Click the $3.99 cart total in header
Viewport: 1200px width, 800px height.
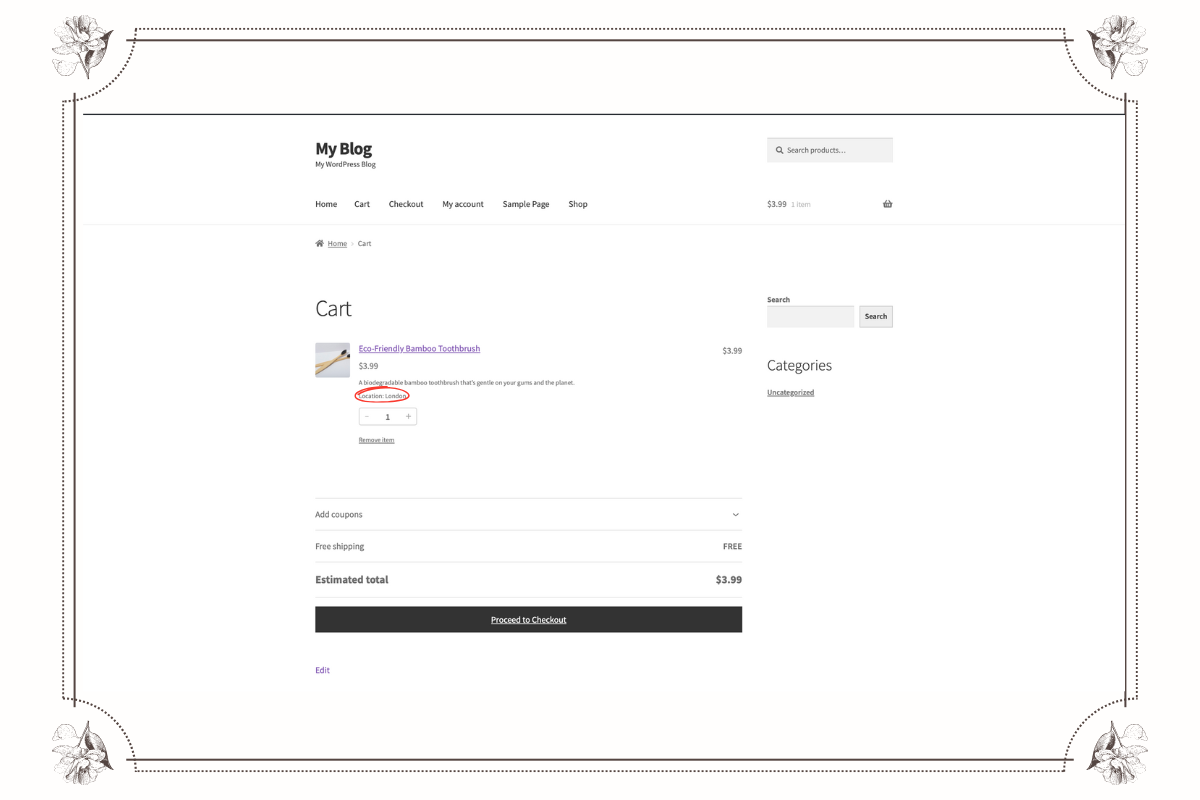click(x=775, y=203)
